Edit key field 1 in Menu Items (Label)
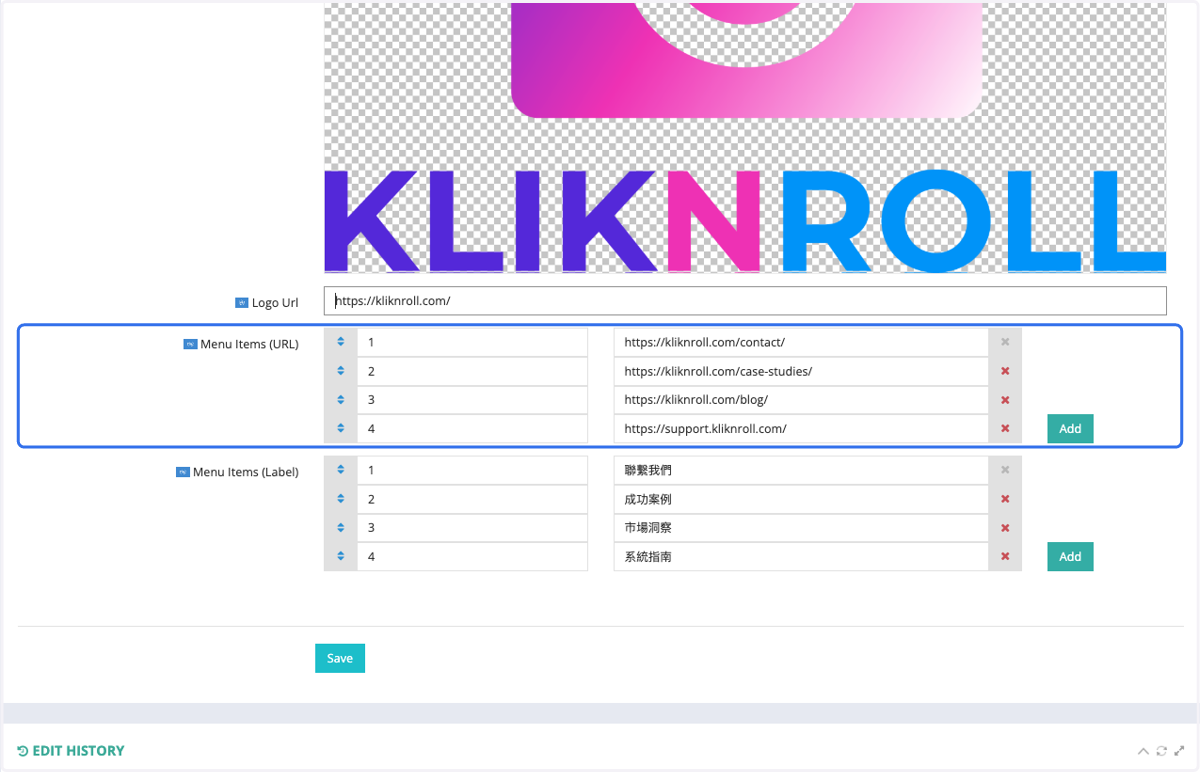 [x=472, y=470]
